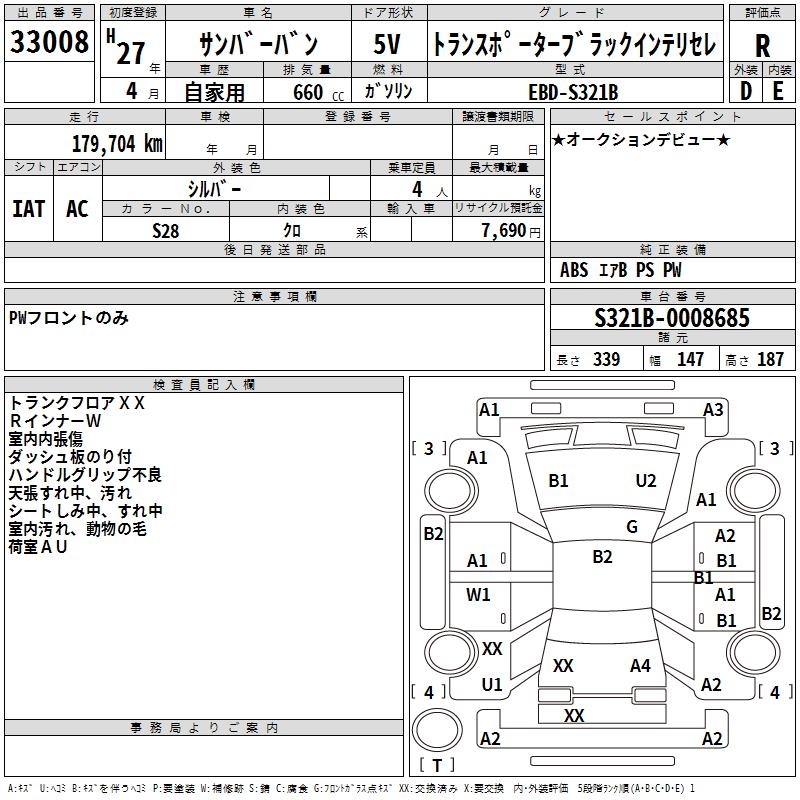Select the recycle deposit 7,690 円
800x800 pixels.
[511, 231]
